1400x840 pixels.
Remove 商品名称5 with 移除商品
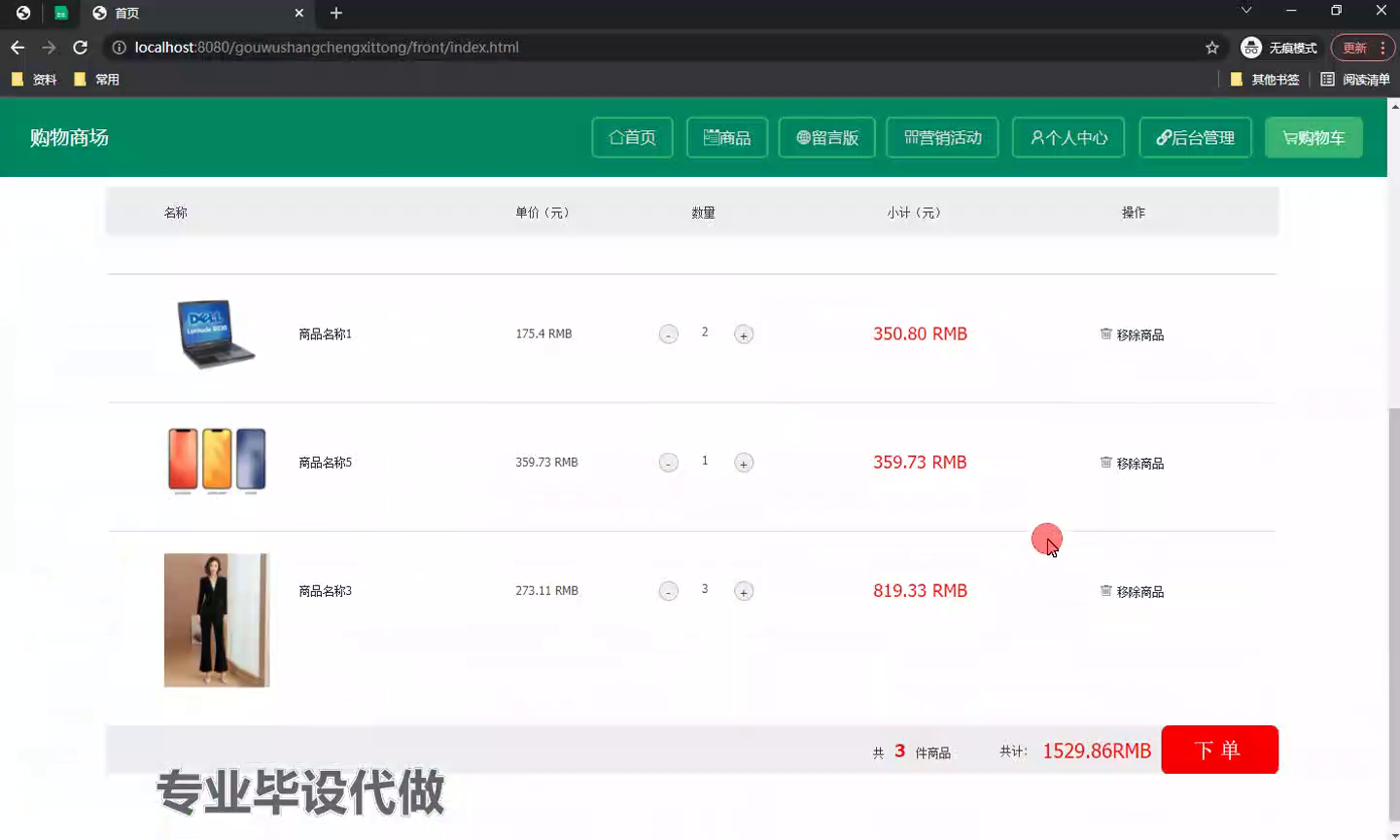pos(1132,463)
